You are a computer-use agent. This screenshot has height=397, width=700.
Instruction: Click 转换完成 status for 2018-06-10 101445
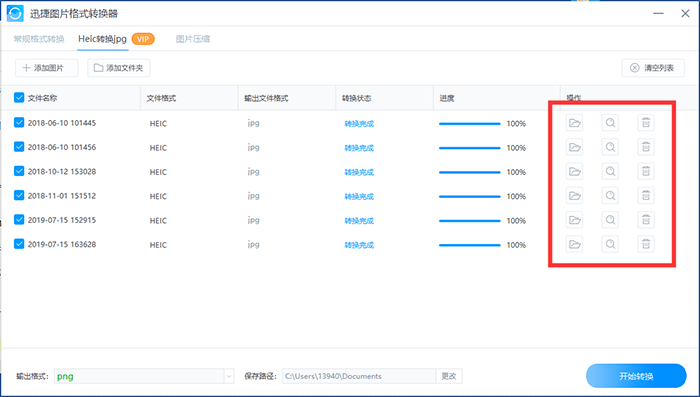coord(359,124)
